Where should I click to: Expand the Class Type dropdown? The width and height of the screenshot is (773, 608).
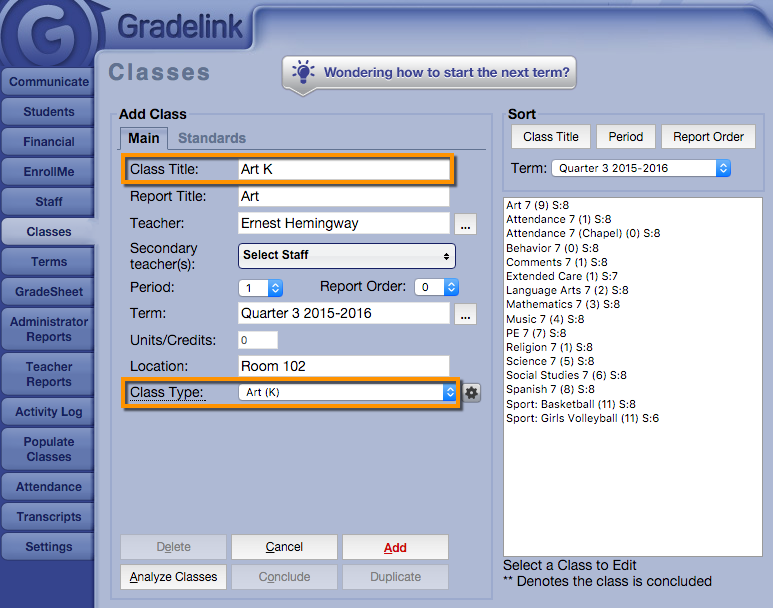[348, 393]
